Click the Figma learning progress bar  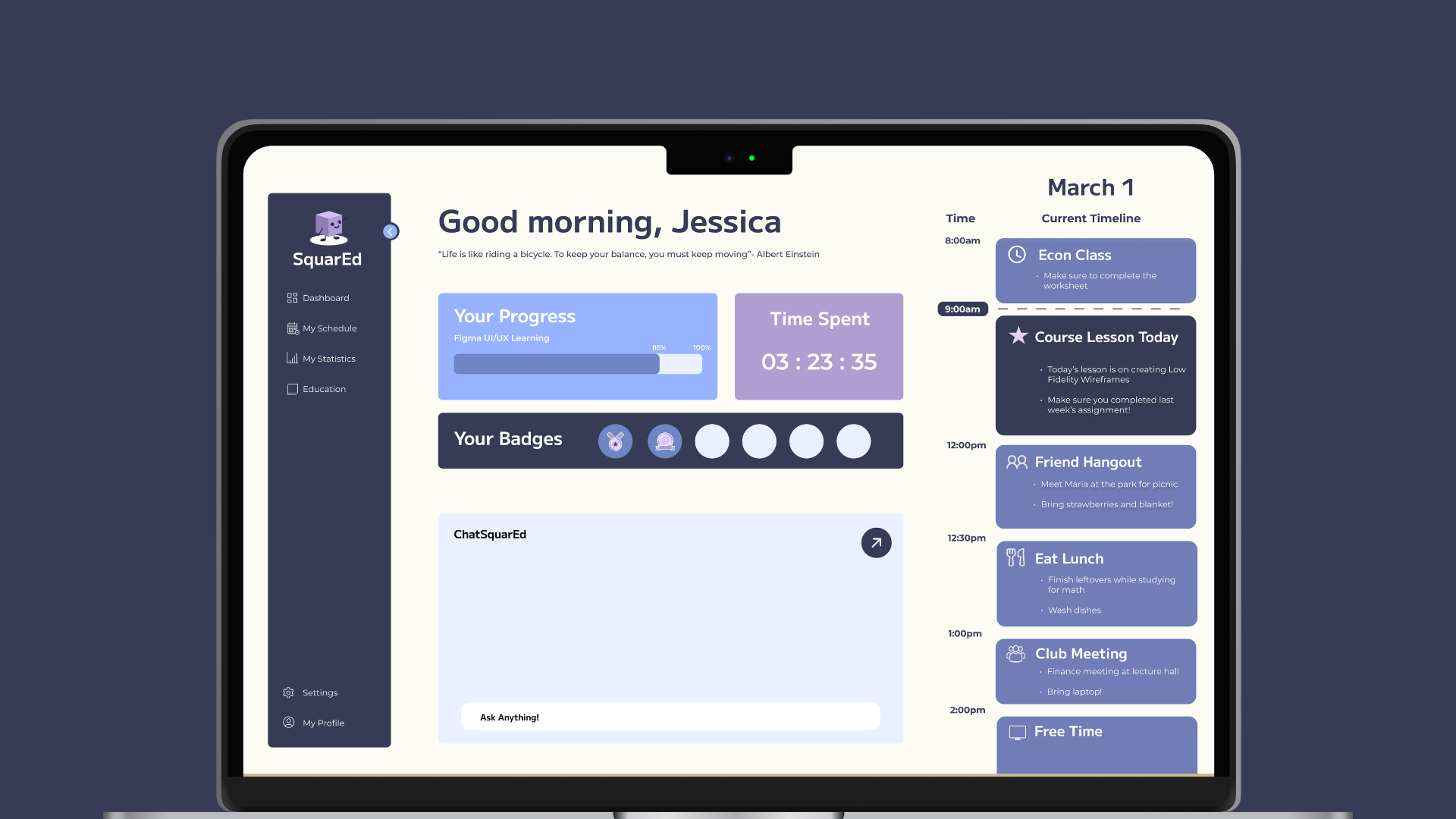(577, 364)
